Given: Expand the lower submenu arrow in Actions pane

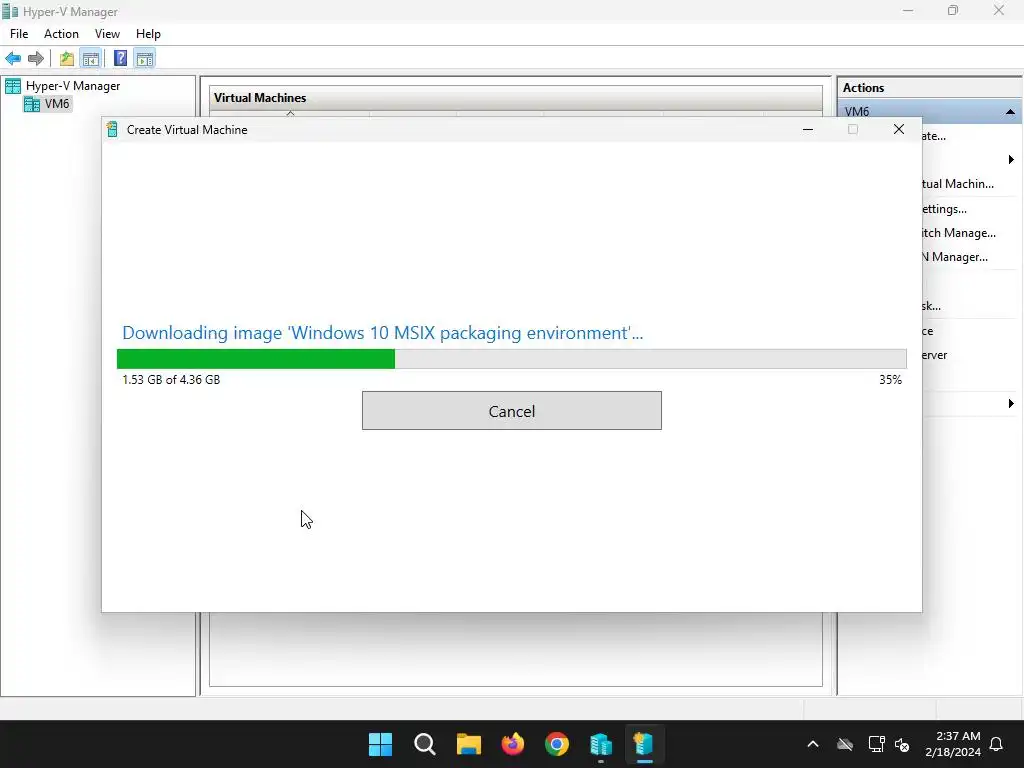Looking at the screenshot, I should (1011, 404).
